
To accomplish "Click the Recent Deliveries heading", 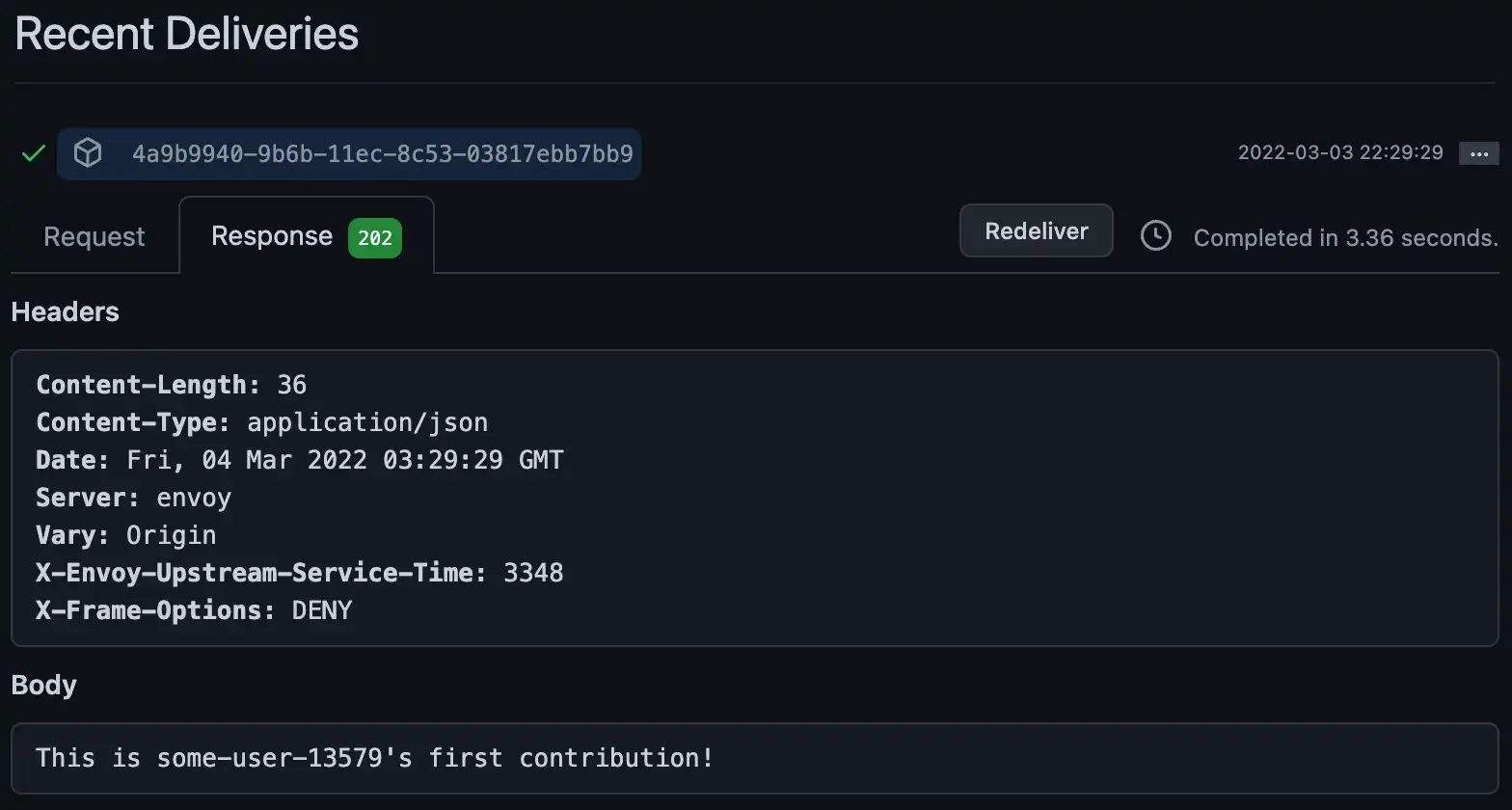I will coord(186,33).
